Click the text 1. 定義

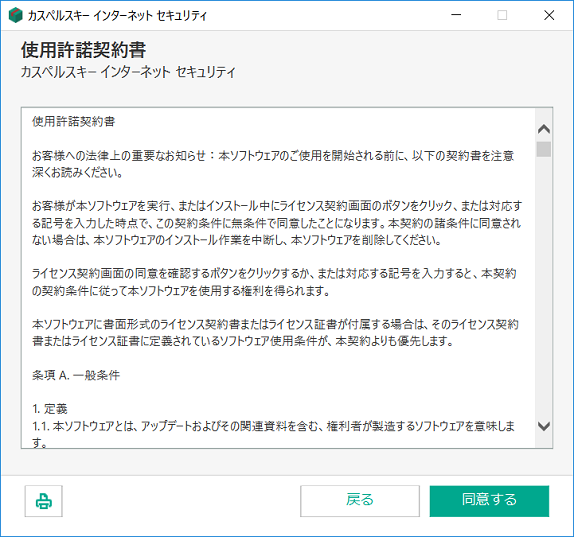(50, 409)
